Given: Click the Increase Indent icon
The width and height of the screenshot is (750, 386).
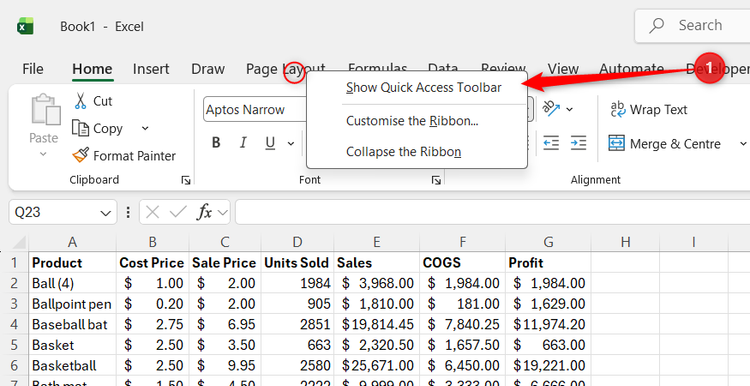Looking at the screenshot, I should tap(578, 143).
